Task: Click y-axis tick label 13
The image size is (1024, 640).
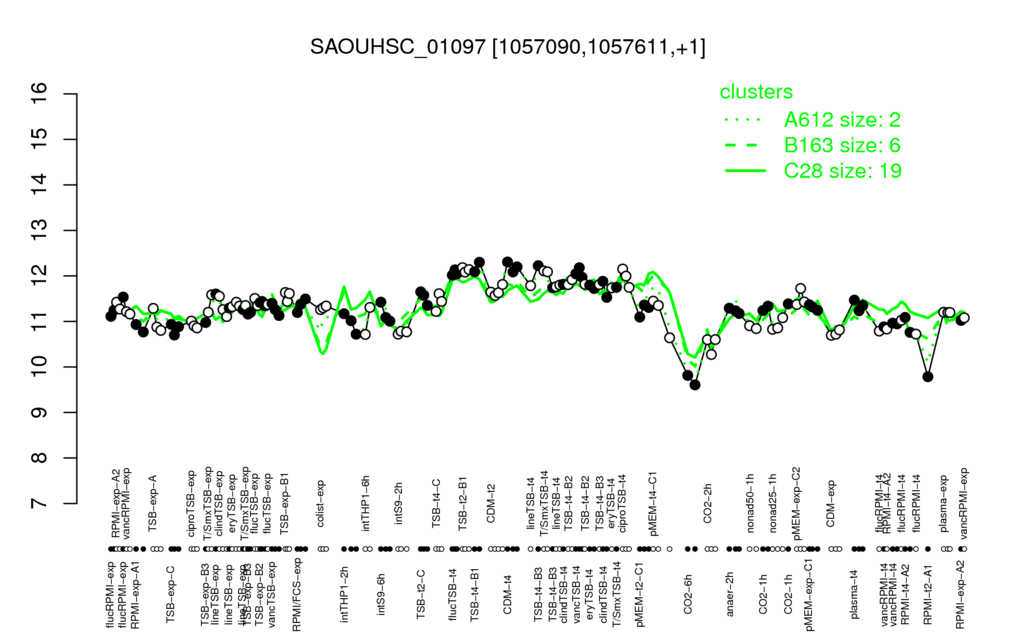Action: click(x=39, y=231)
